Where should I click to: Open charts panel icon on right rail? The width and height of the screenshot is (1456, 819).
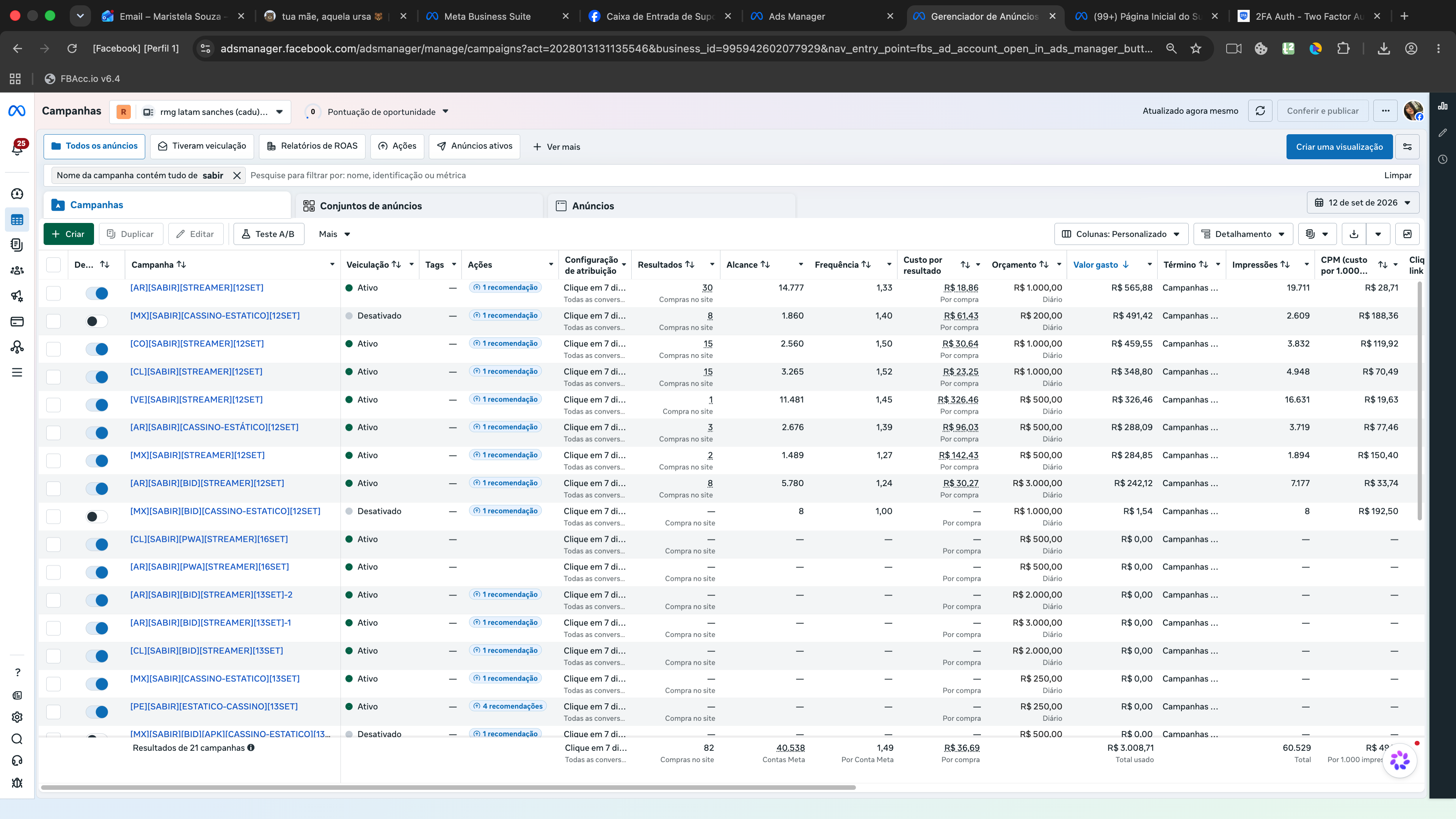(x=1442, y=106)
